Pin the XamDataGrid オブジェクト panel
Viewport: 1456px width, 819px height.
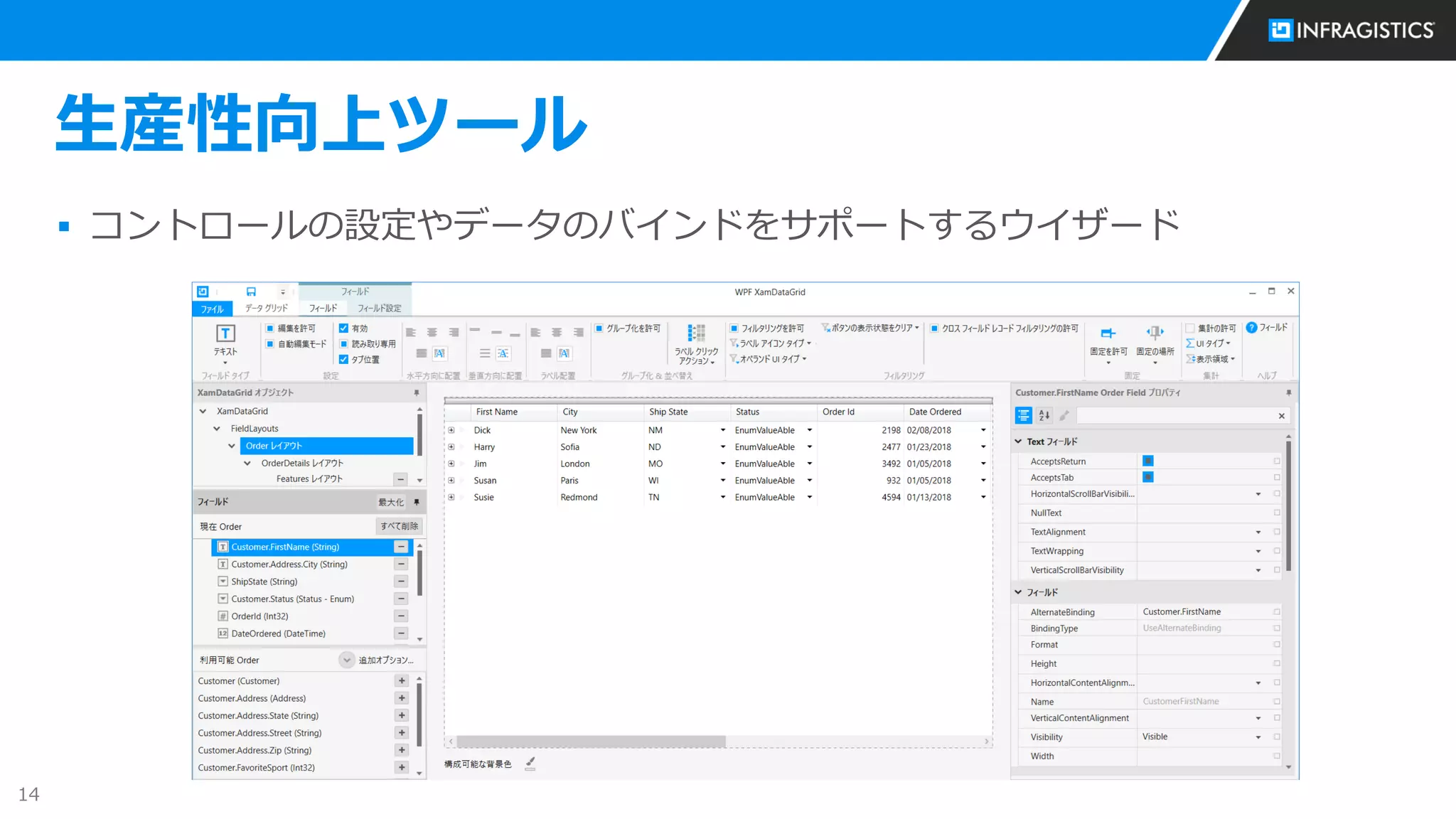417,393
